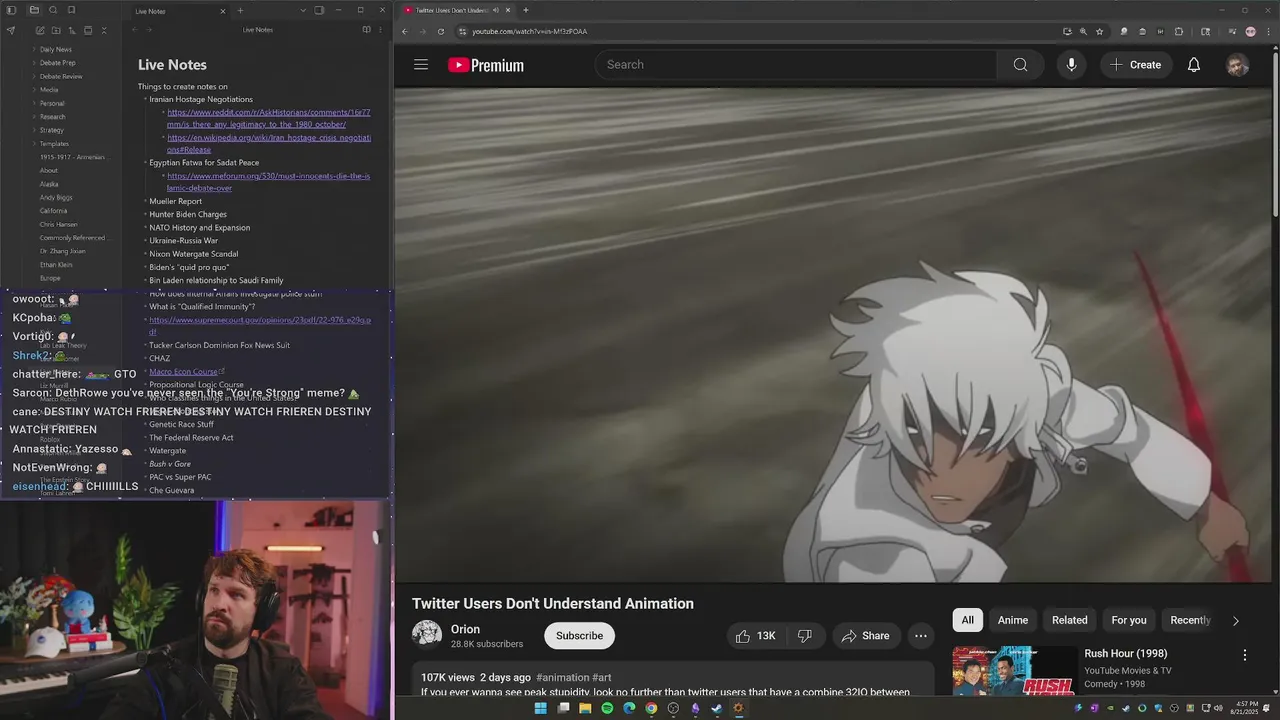1280x720 pixels.
Task: Expand the Debate Prep folder
Action: [57, 63]
